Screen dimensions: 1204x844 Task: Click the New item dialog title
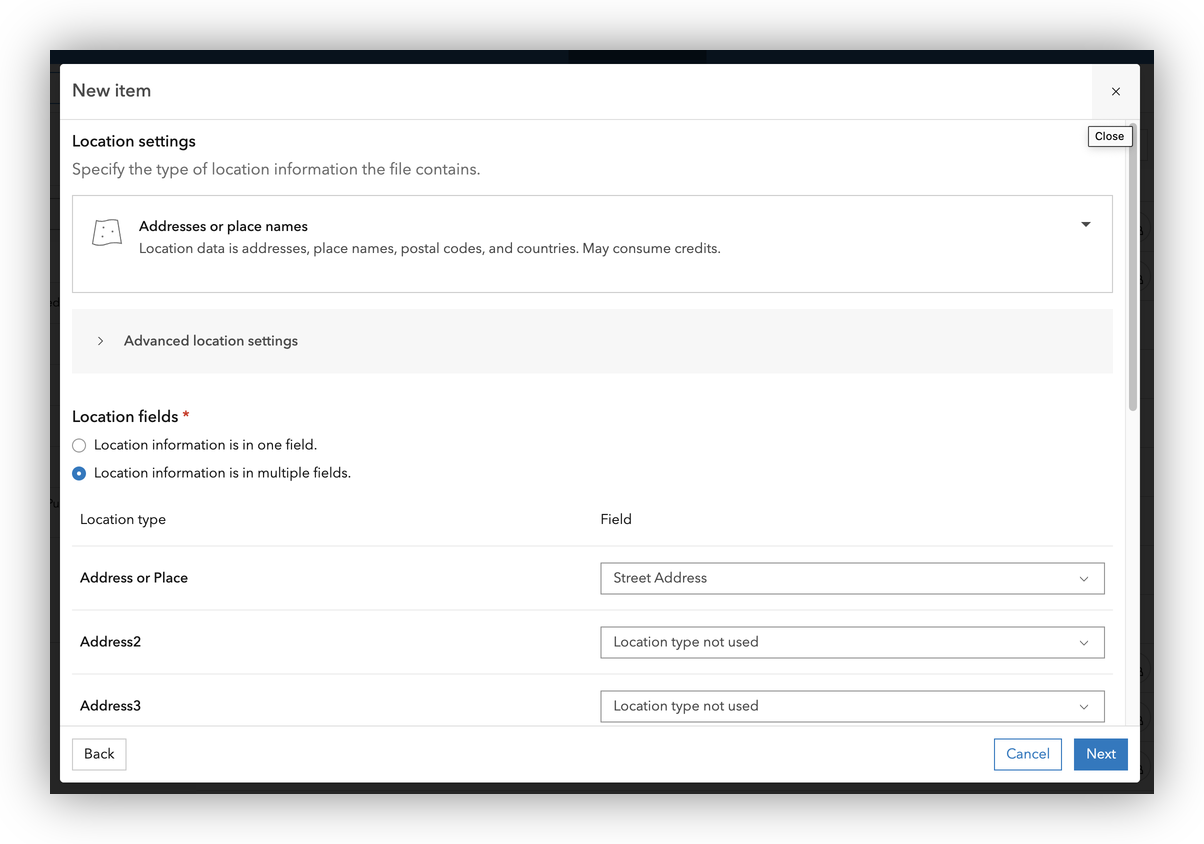point(112,91)
